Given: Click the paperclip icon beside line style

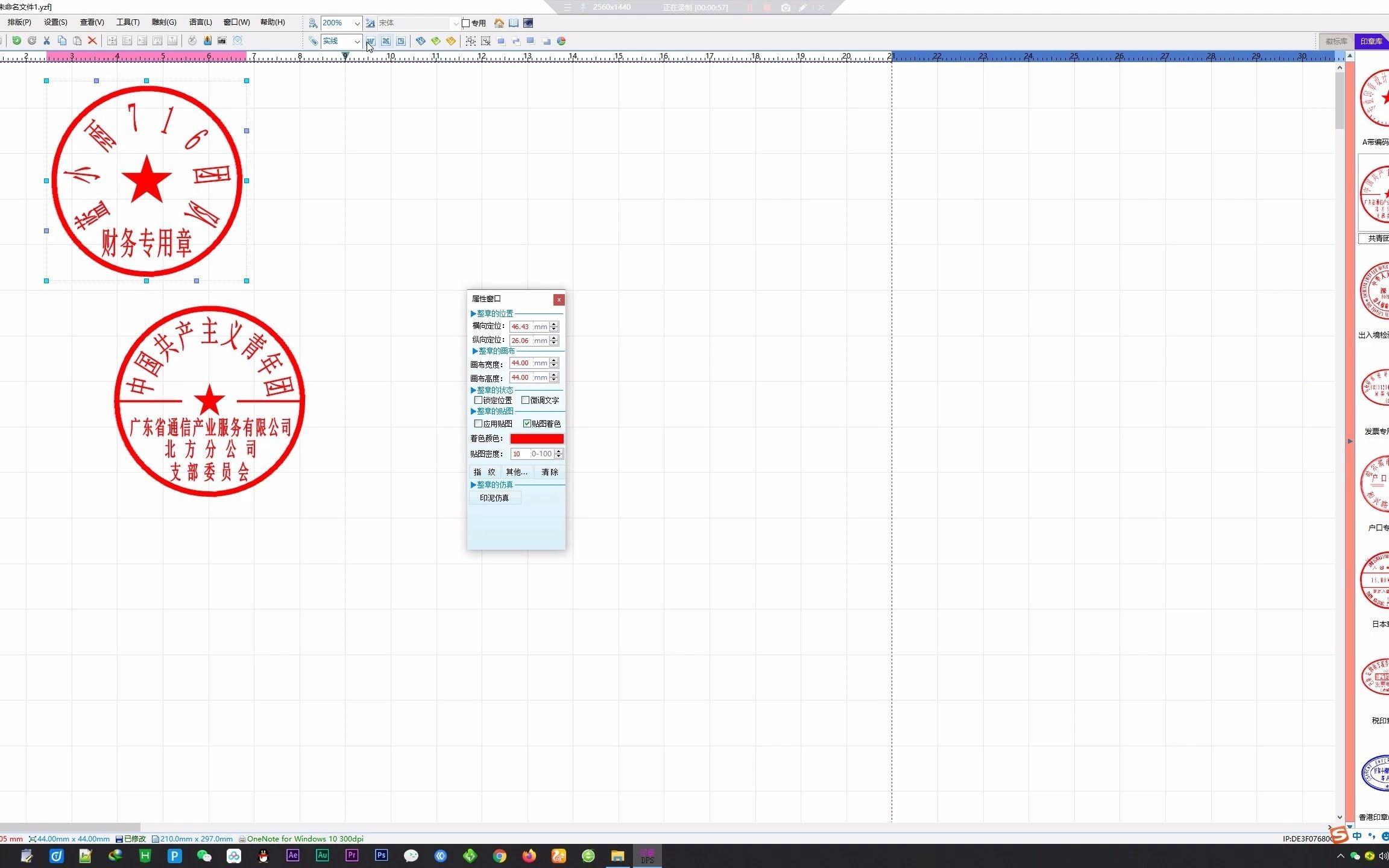Looking at the screenshot, I should click(x=313, y=41).
